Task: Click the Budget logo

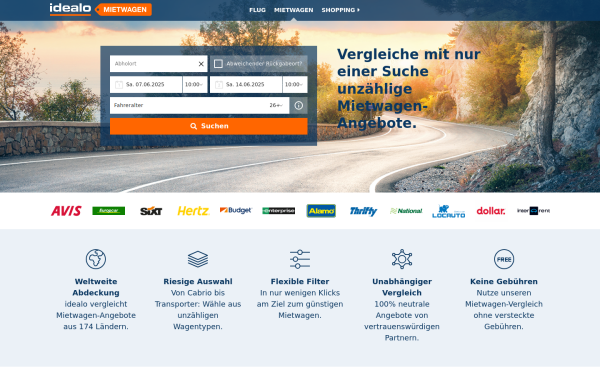Action: pos(236,210)
